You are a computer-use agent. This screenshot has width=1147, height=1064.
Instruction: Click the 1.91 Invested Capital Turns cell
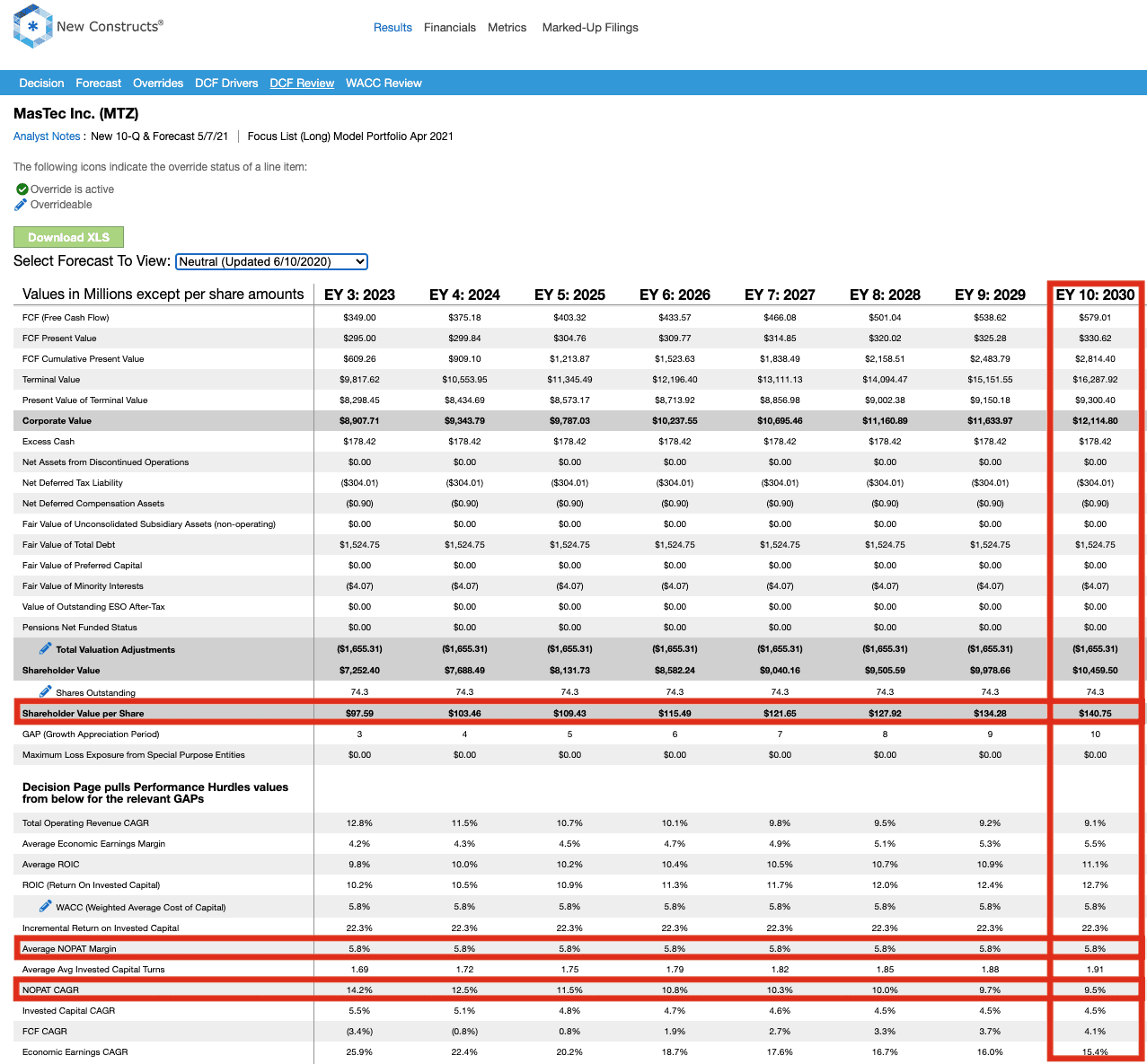coord(1095,970)
